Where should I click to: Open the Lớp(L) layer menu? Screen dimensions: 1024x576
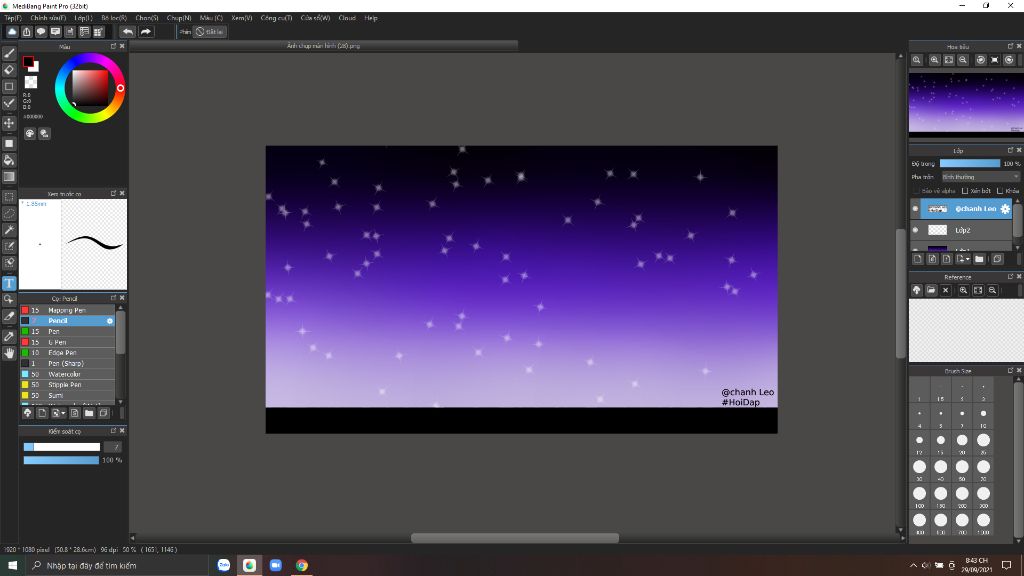pyautogui.click(x=83, y=18)
